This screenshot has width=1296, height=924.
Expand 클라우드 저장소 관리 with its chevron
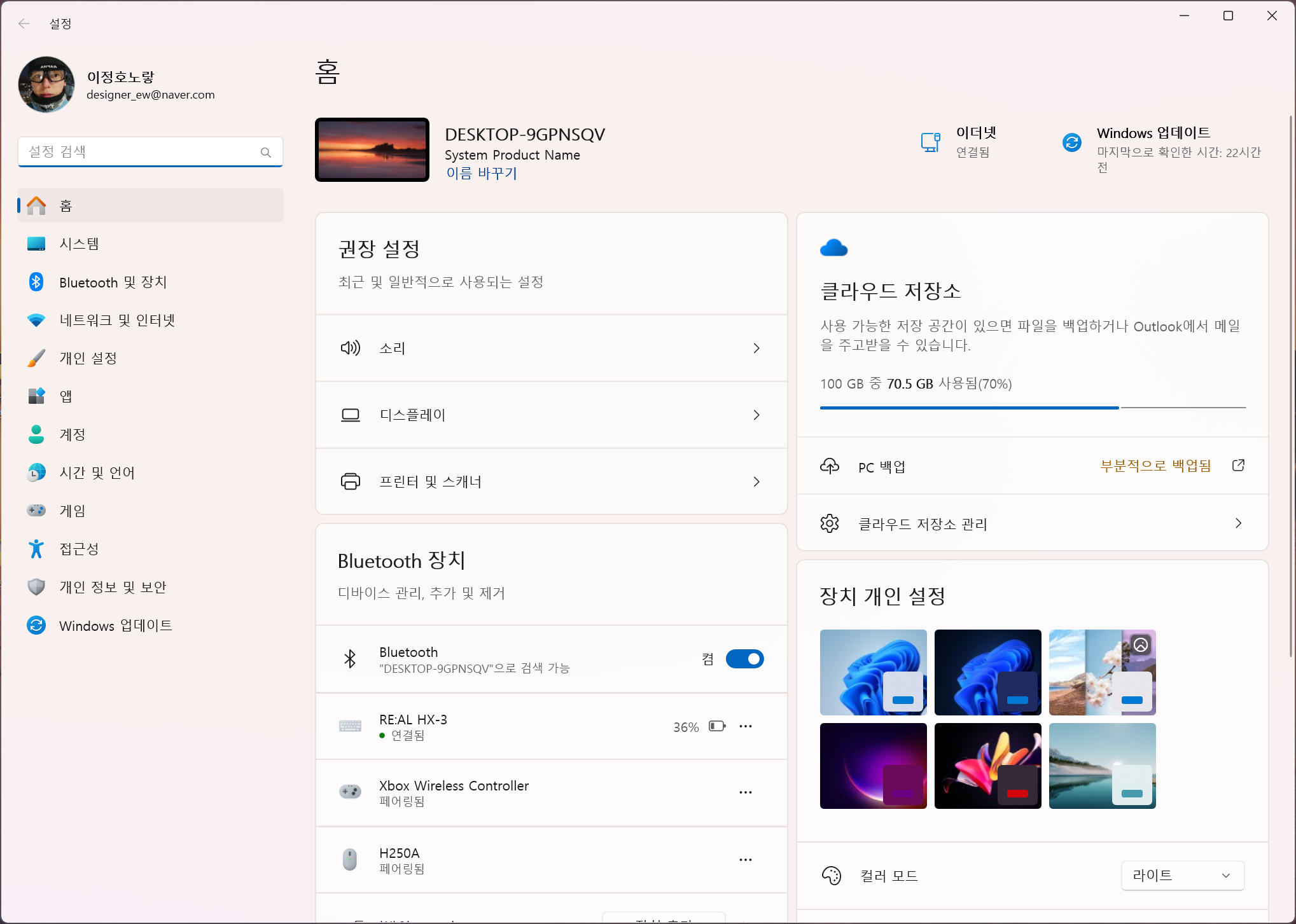[x=1237, y=523]
